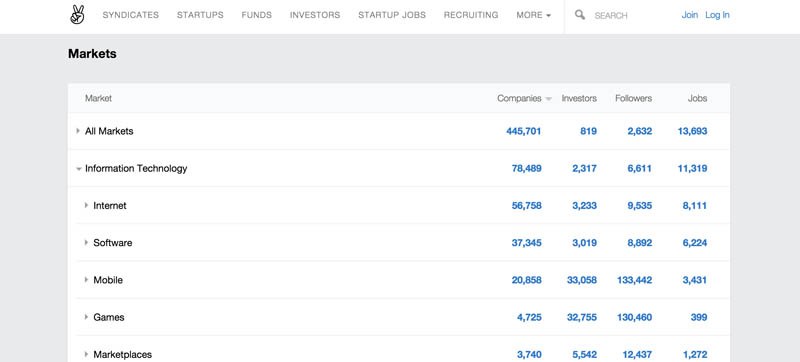This screenshot has height=362, width=800.
Task: Click Games companies count 4,725
Action: click(x=529, y=317)
